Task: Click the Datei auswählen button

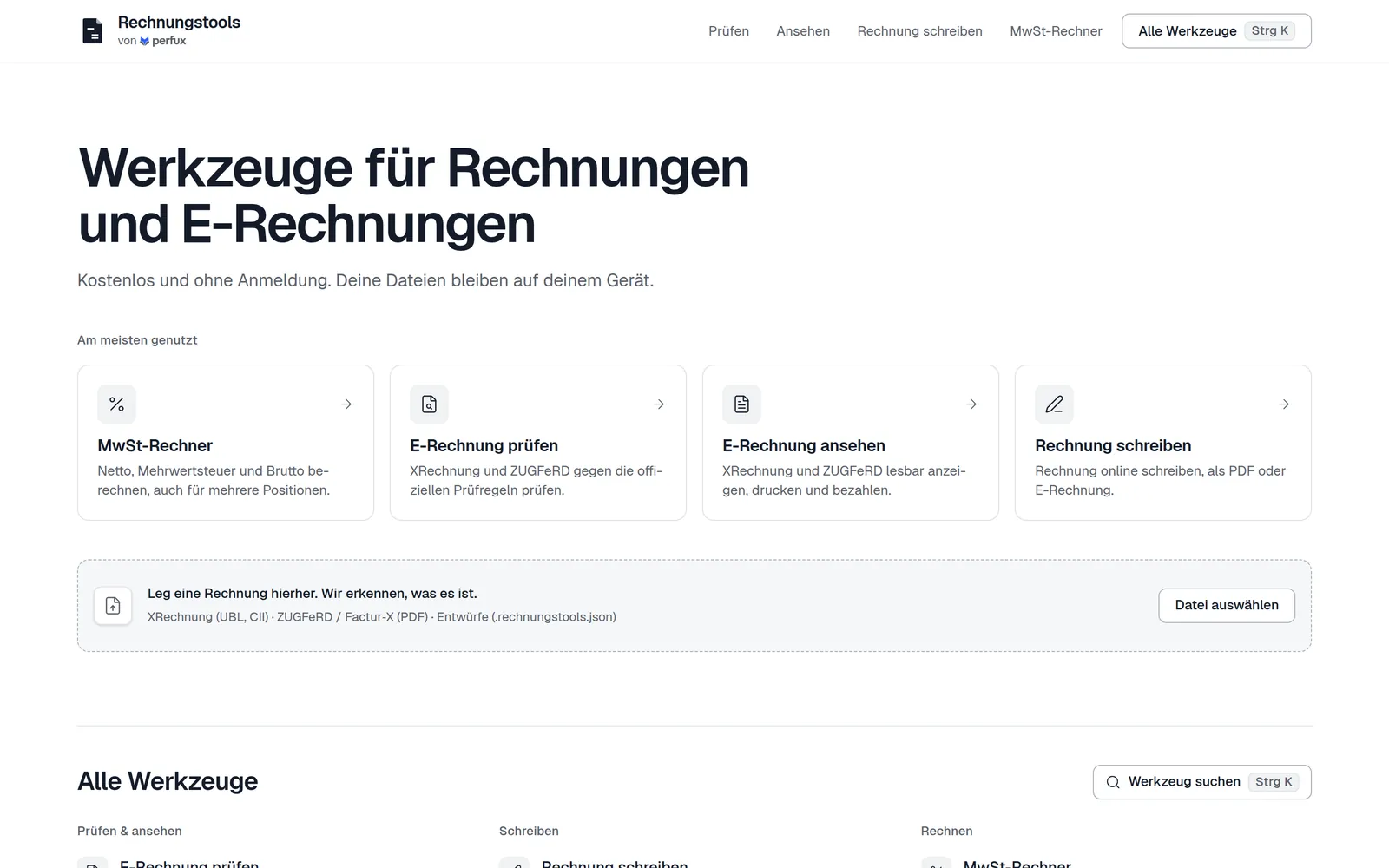Action: click(x=1227, y=605)
